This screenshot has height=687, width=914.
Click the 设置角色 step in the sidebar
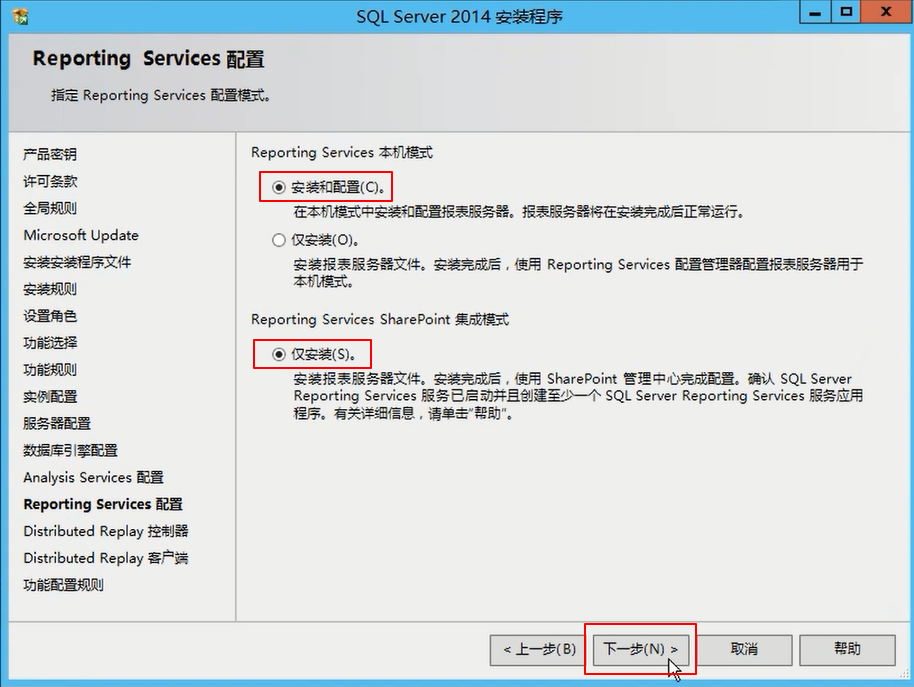(x=50, y=316)
